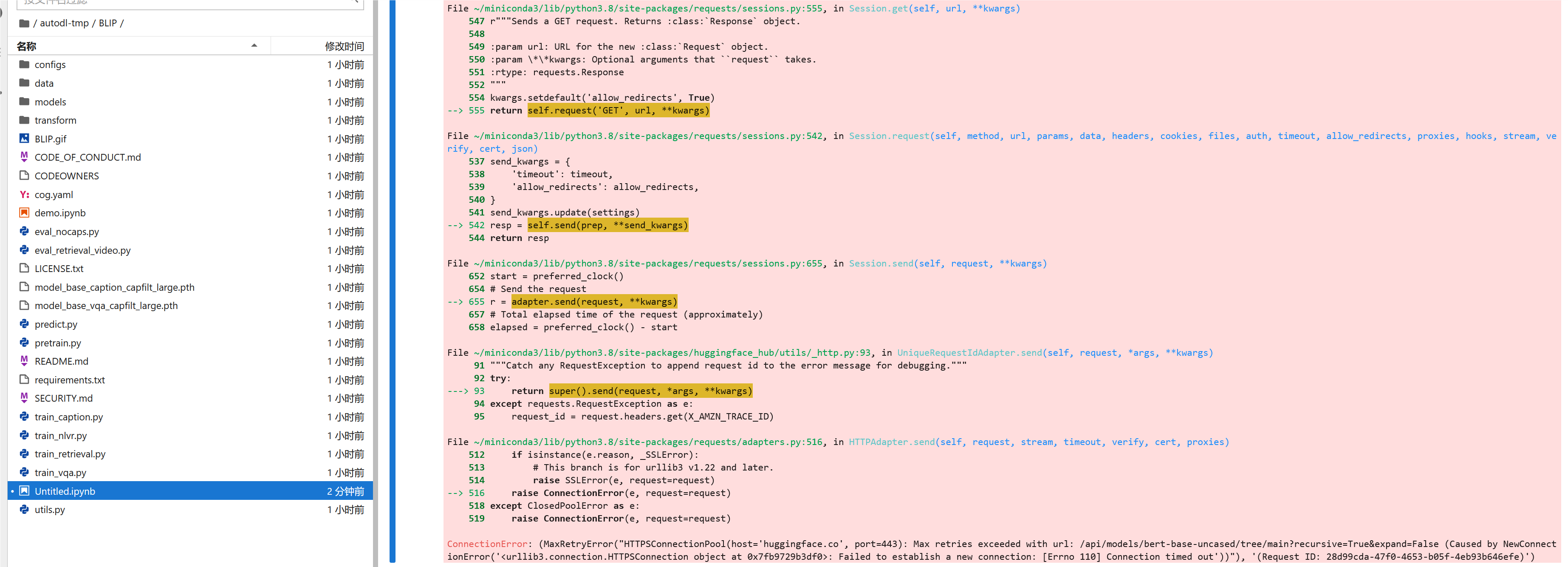The height and width of the screenshot is (567, 1568).
Task: Click the file name filter input
Action: click(x=183, y=3)
